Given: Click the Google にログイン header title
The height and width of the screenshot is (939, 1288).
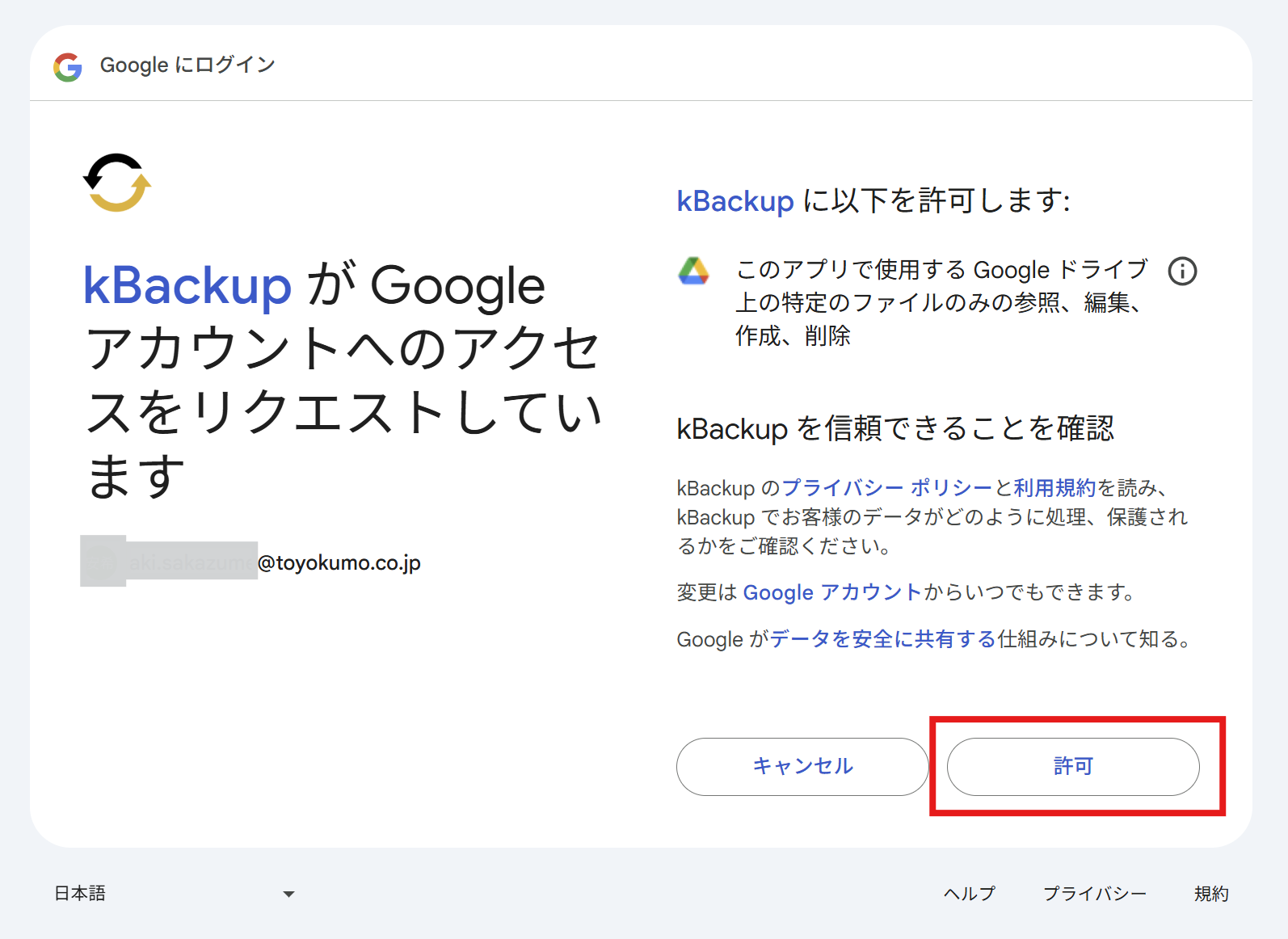Looking at the screenshot, I should pyautogui.click(x=187, y=65).
